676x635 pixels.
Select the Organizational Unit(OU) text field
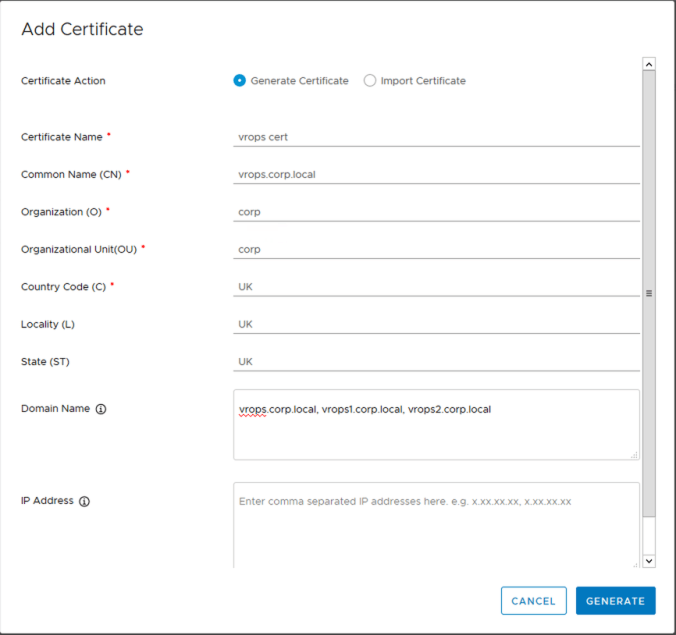(x=436, y=249)
